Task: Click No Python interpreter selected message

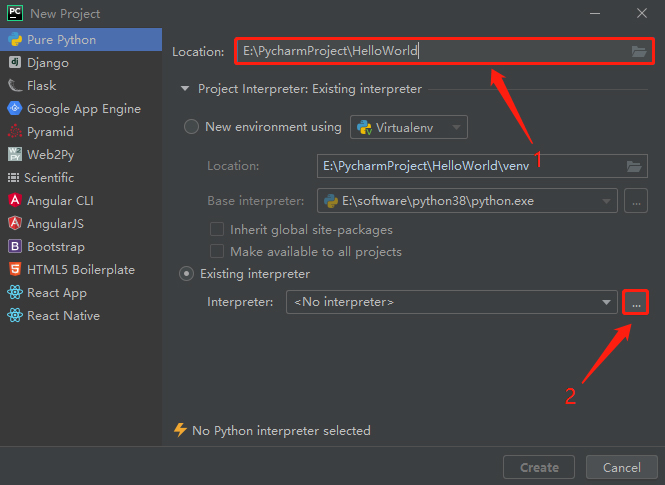Action: coord(281,430)
